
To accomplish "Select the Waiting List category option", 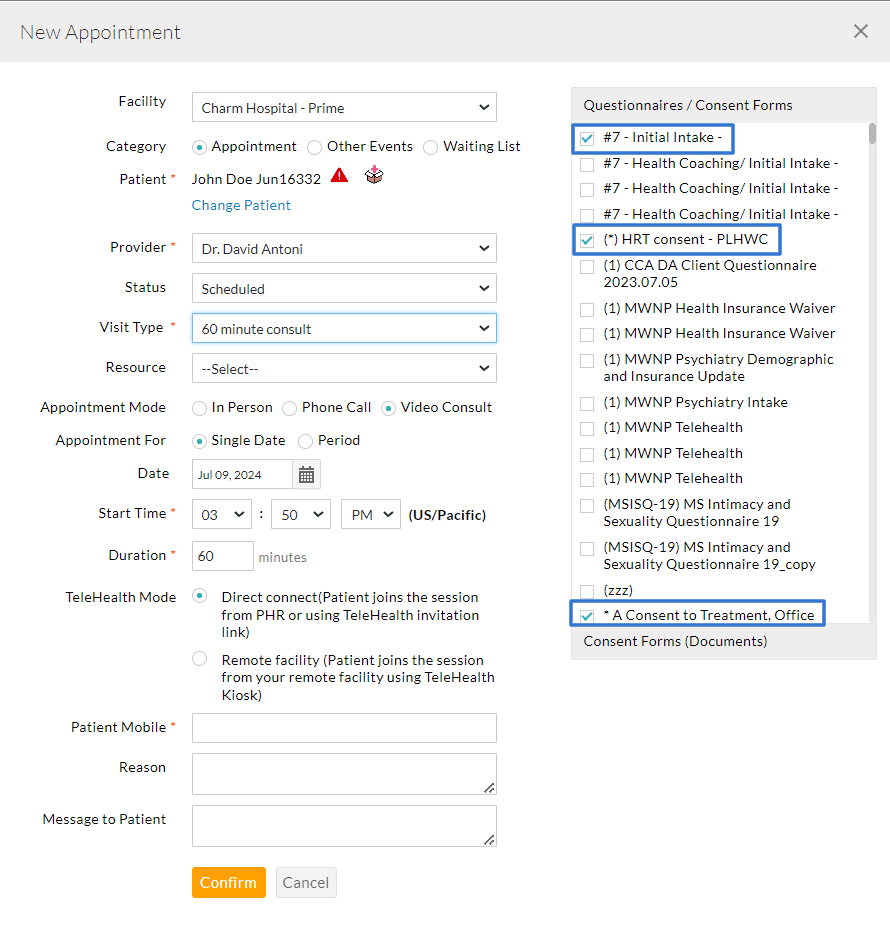I will pos(431,147).
